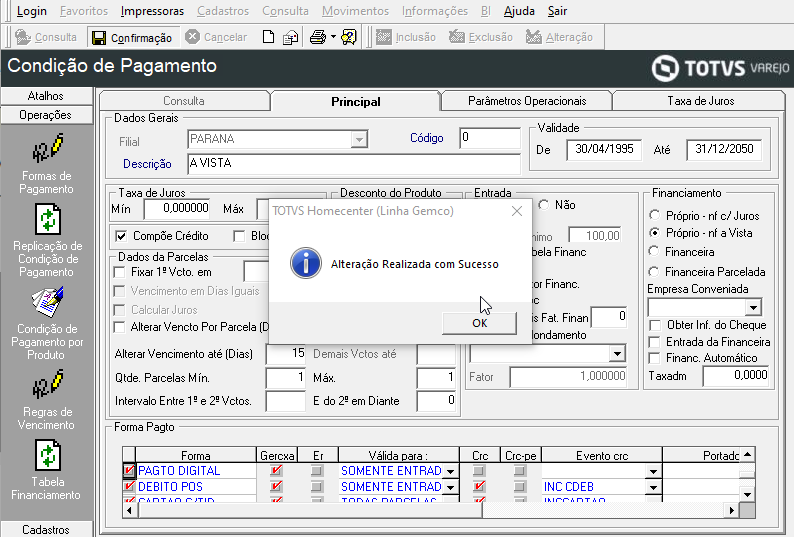Screen dimensions: 794x537
Task: Click the Cancelar toolbar icon
Action: (192, 37)
